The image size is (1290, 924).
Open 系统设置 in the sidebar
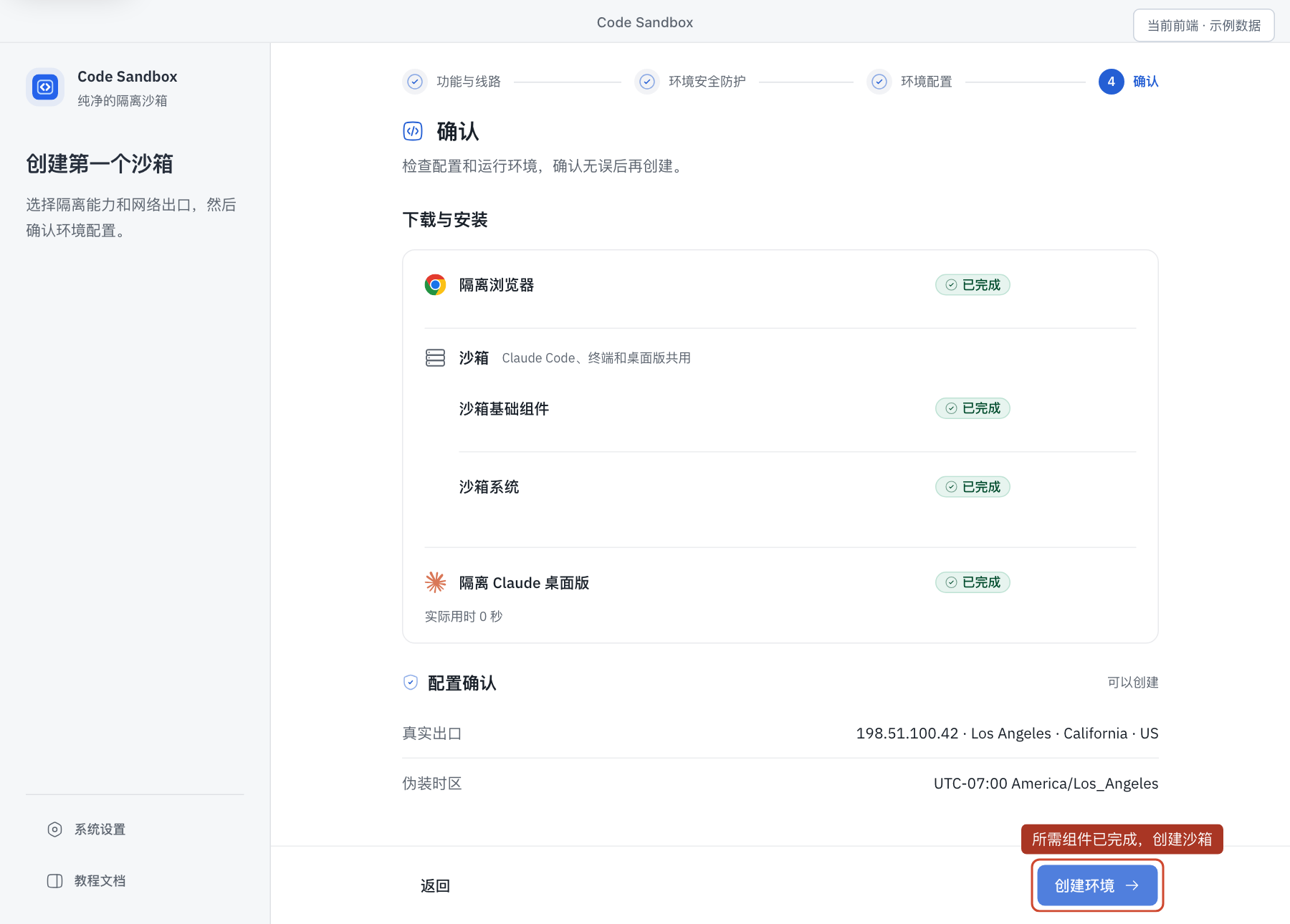pyautogui.click(x=135, y=829)
